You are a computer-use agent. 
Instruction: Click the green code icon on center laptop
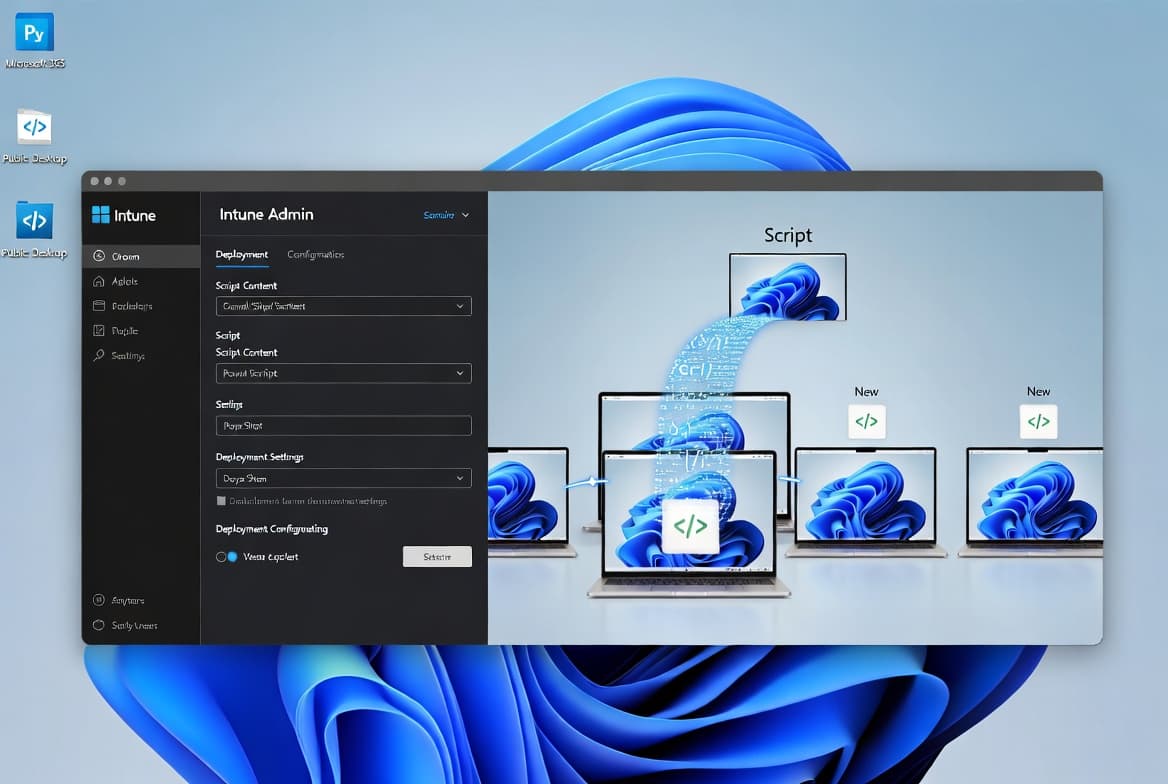click(x=691, y=526)
